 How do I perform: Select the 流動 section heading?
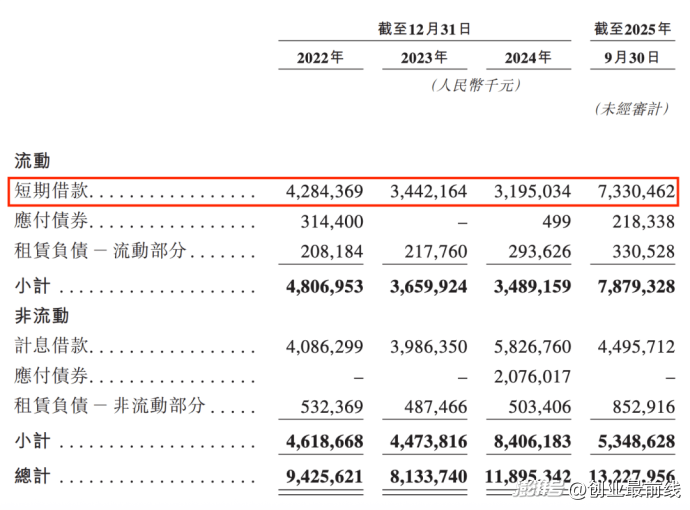pyautogui.click(x=32, y=160)
